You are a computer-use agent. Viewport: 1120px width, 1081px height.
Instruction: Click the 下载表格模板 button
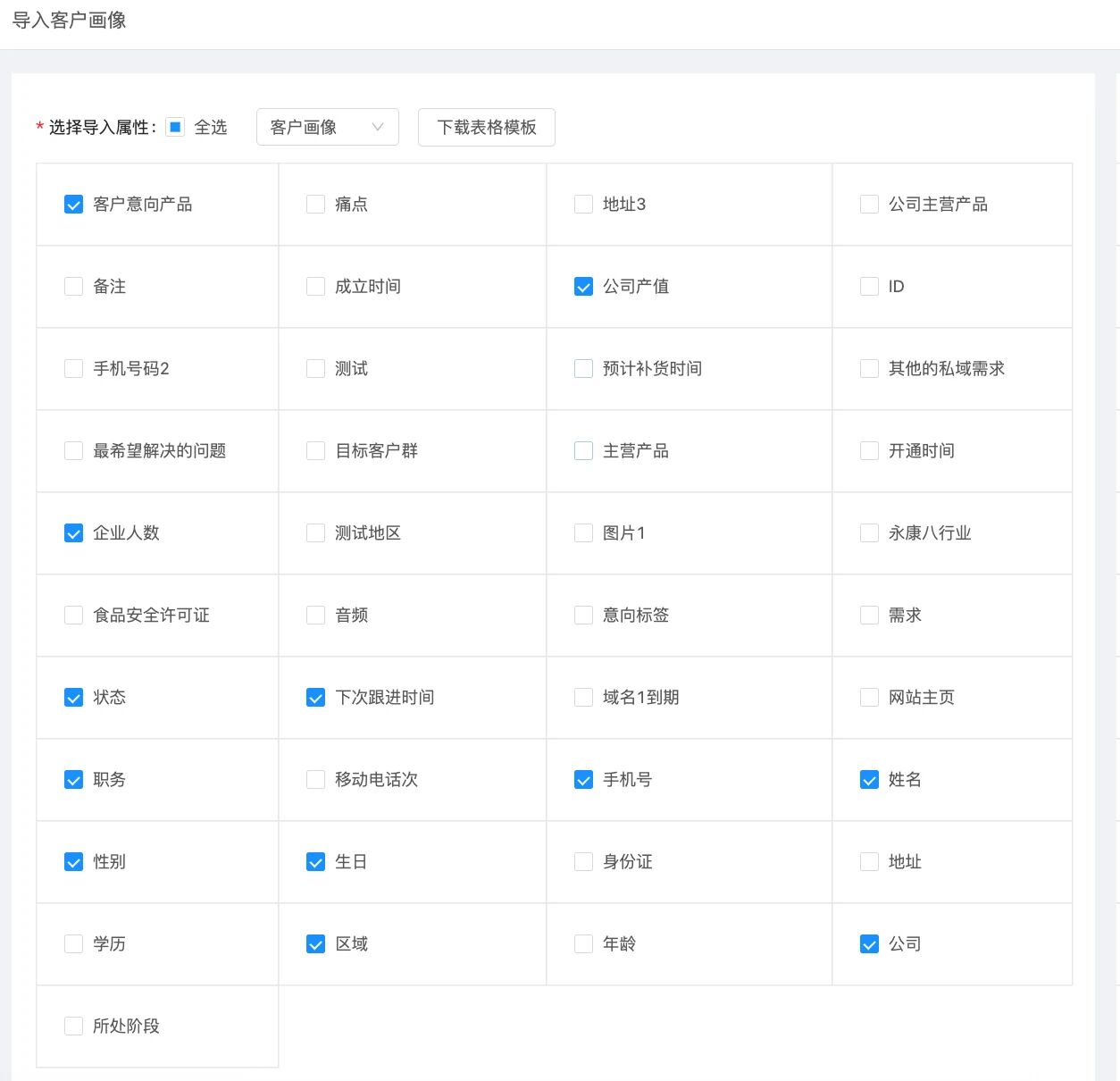(486, 127)
